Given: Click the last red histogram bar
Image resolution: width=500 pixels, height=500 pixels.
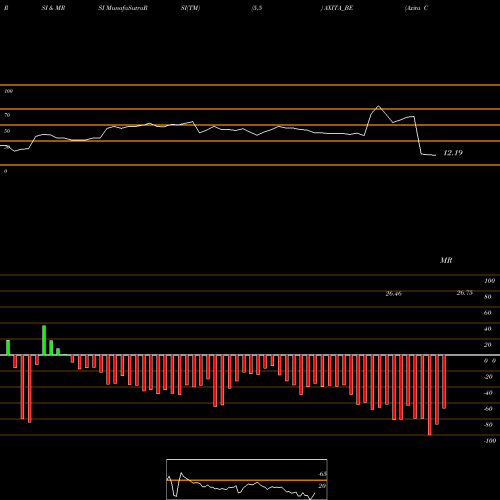Looking at the screenshot, I should (444, 382).
